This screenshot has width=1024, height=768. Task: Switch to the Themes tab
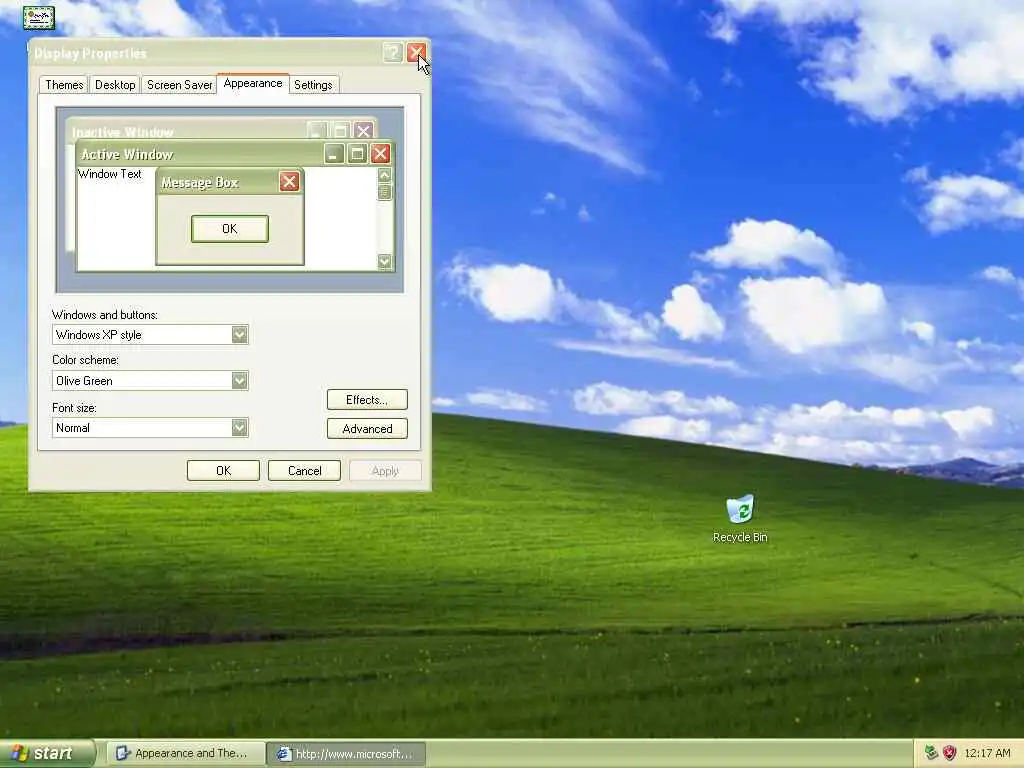coord(64,85)
